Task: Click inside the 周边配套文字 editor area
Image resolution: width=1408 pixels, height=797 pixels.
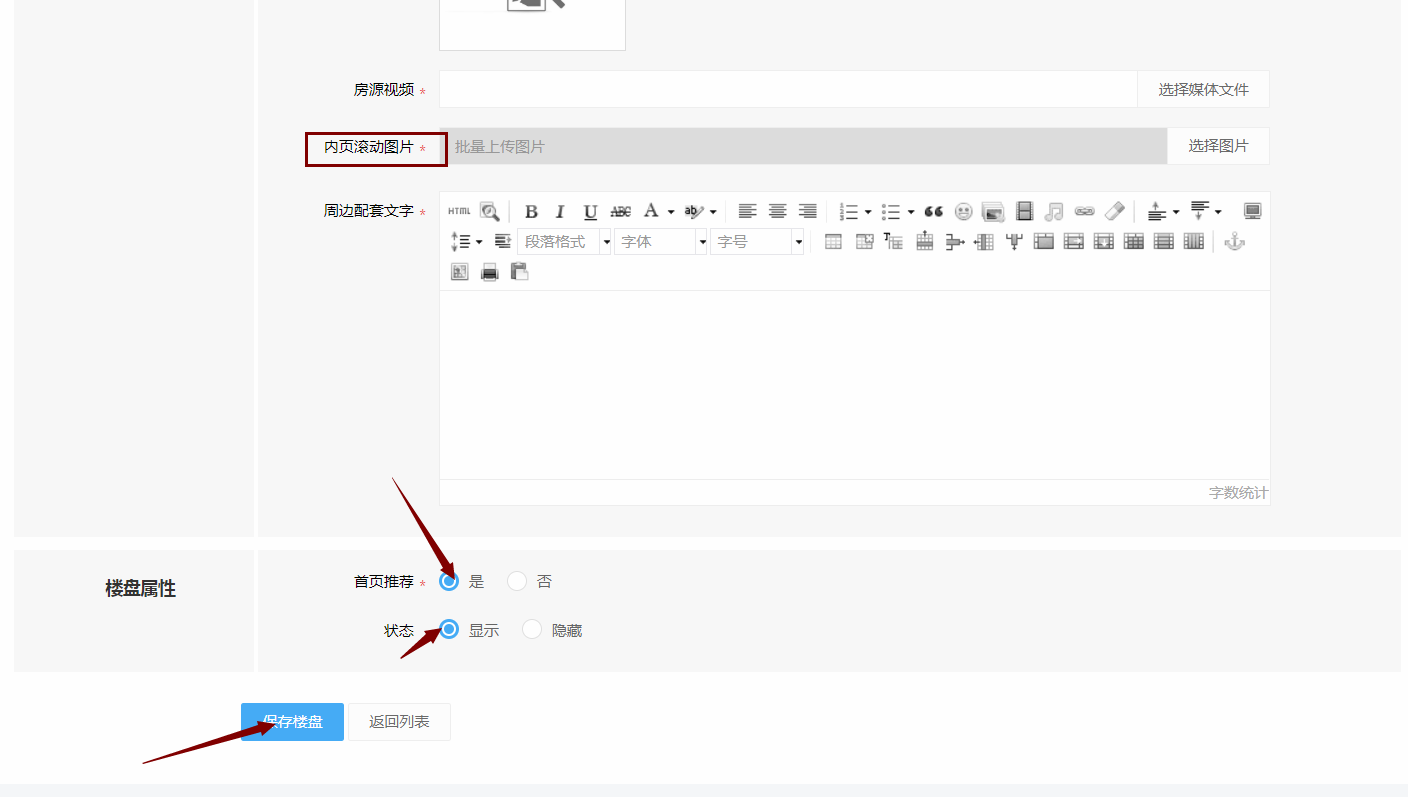Action: (x=854, y=385)
